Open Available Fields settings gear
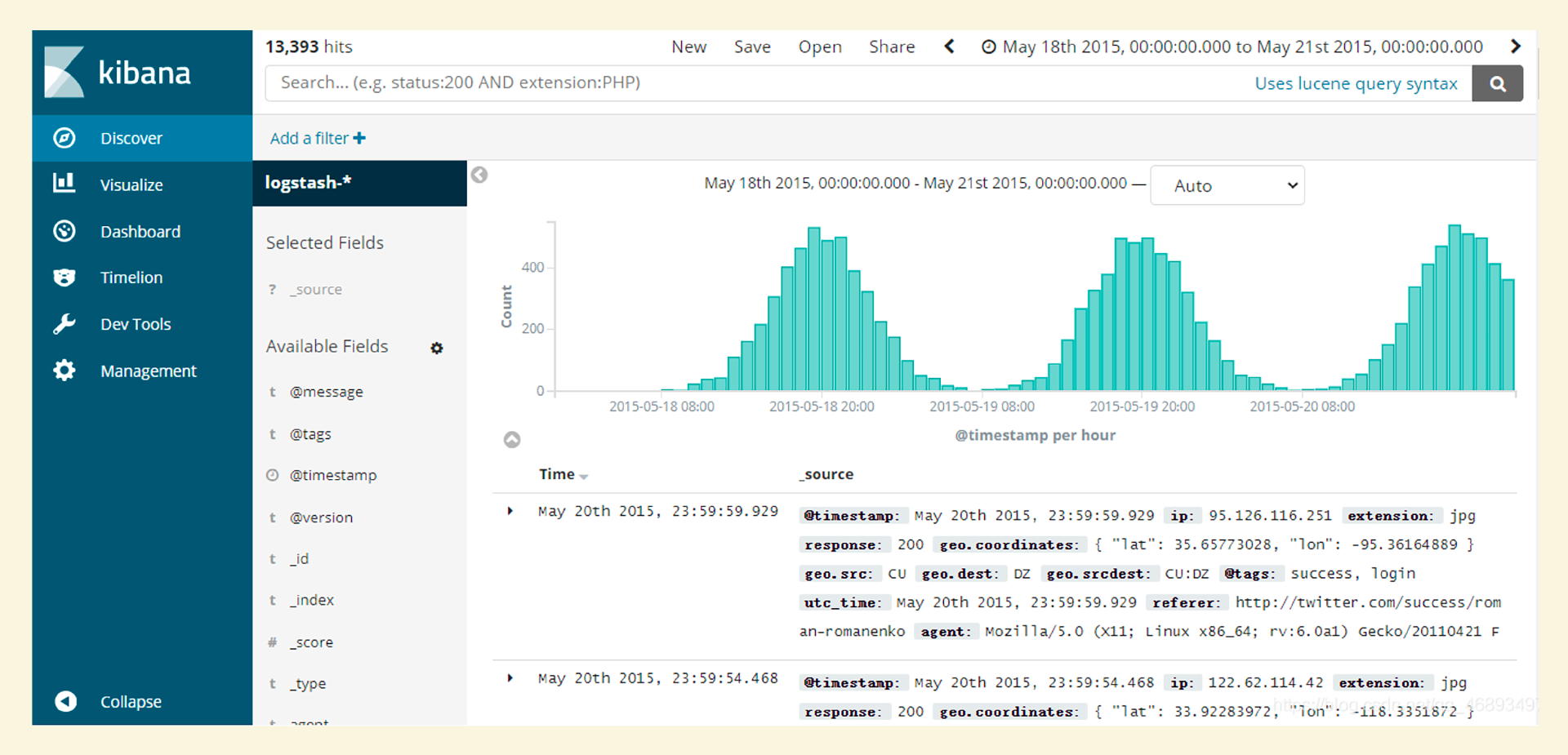Image resolution: width=1568 pixels, height=755 pixels. point(437,348)
